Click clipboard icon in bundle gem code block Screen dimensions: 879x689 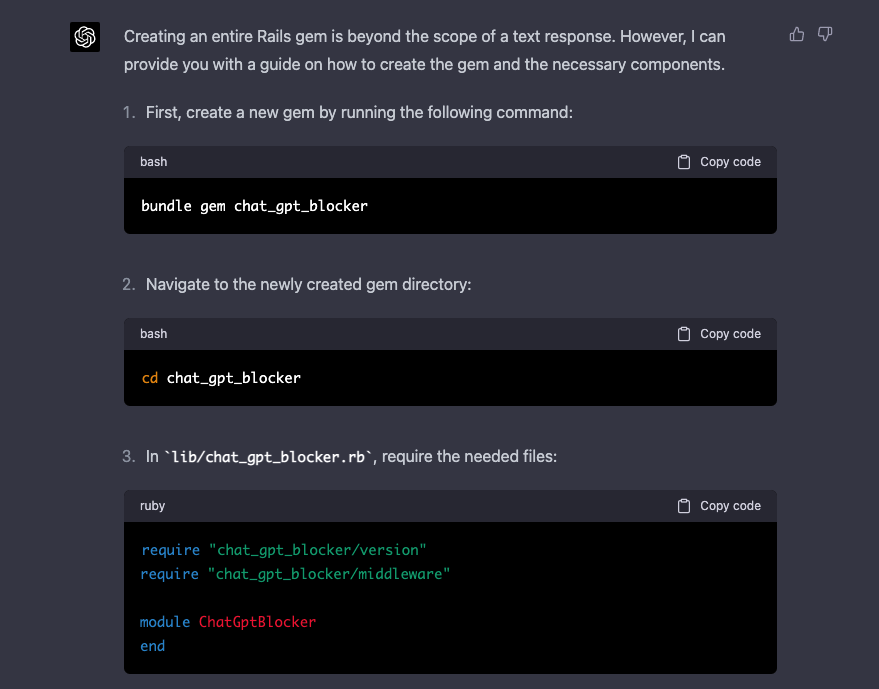(683, 162)
